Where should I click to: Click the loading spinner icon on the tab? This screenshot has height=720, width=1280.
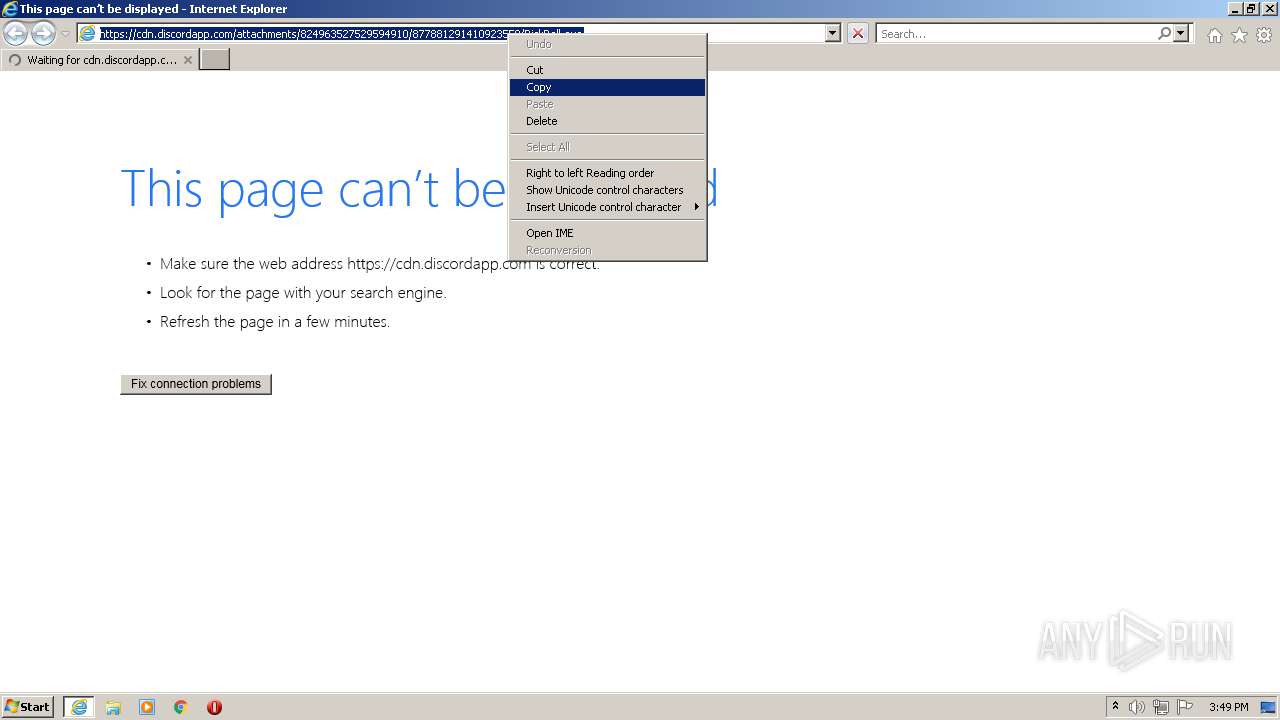(14, 60)
